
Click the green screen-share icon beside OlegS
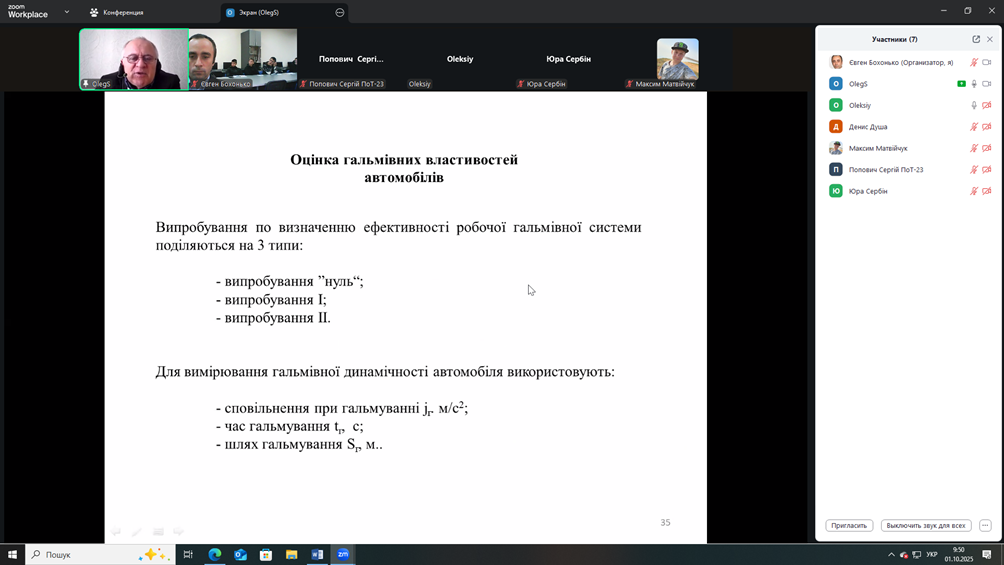(x=961, y=84)
